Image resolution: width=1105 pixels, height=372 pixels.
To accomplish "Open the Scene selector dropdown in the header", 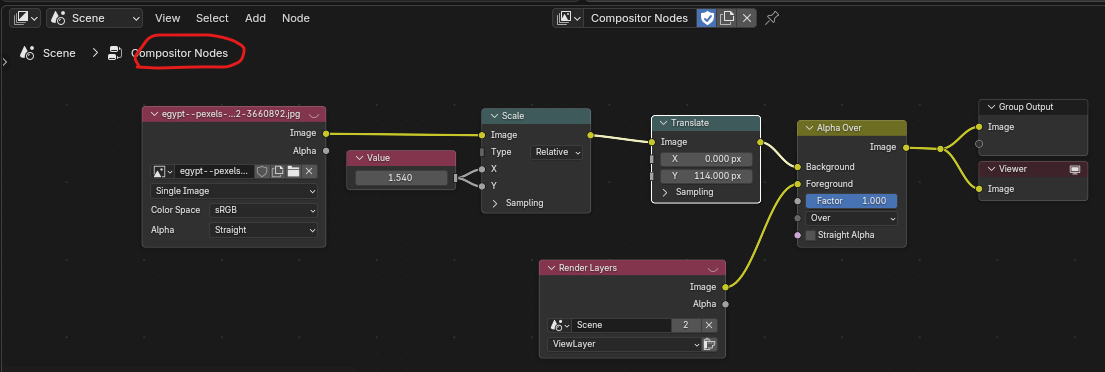I will [x=94, y=18].
